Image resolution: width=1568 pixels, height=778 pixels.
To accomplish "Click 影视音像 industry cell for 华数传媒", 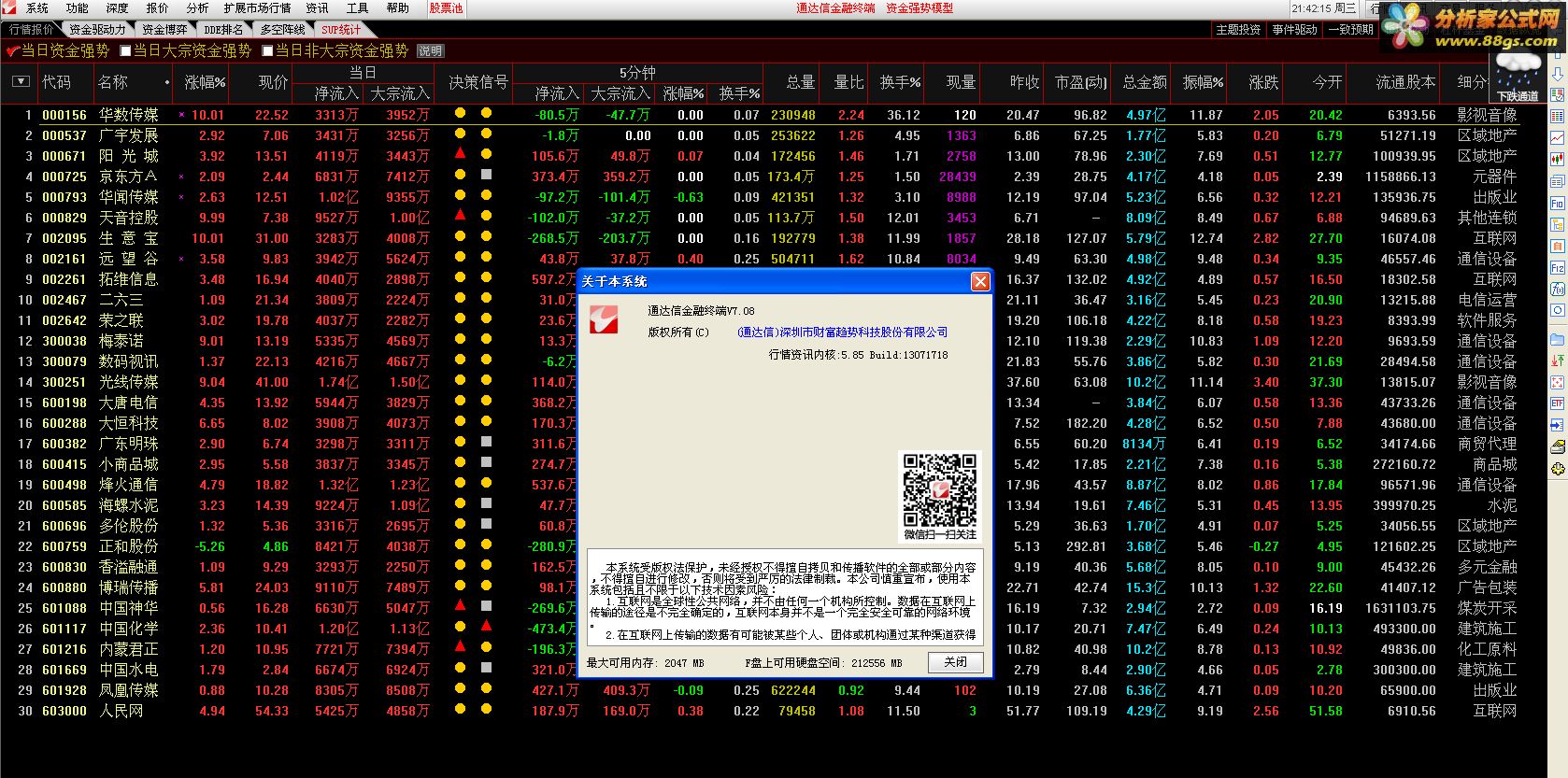I will click(1487, 115).
